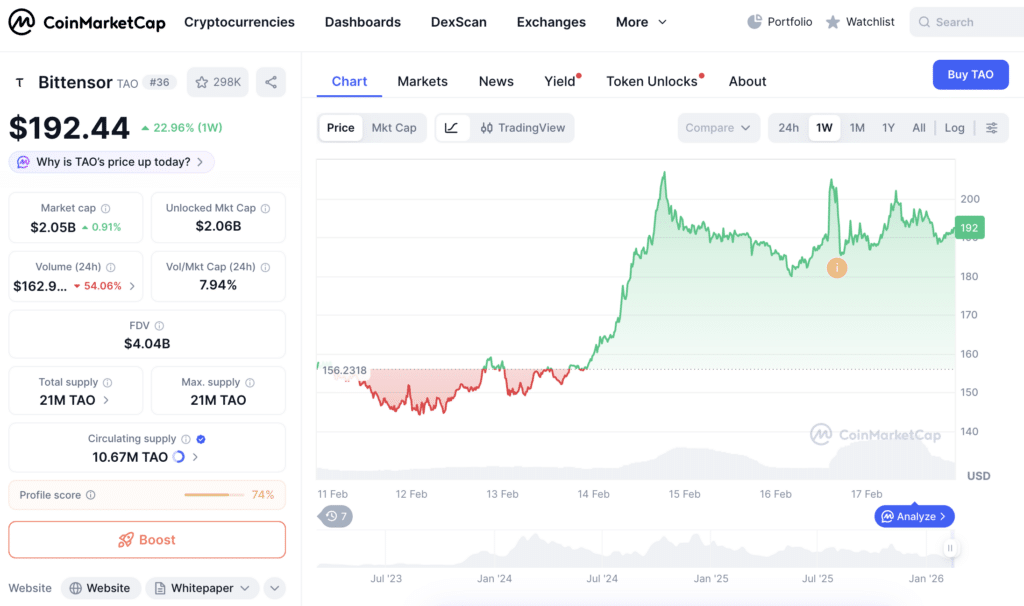This screenshot has height=606, width=1024.
Task: Open Why is TAO's price up today
Action: click(112, 162)
